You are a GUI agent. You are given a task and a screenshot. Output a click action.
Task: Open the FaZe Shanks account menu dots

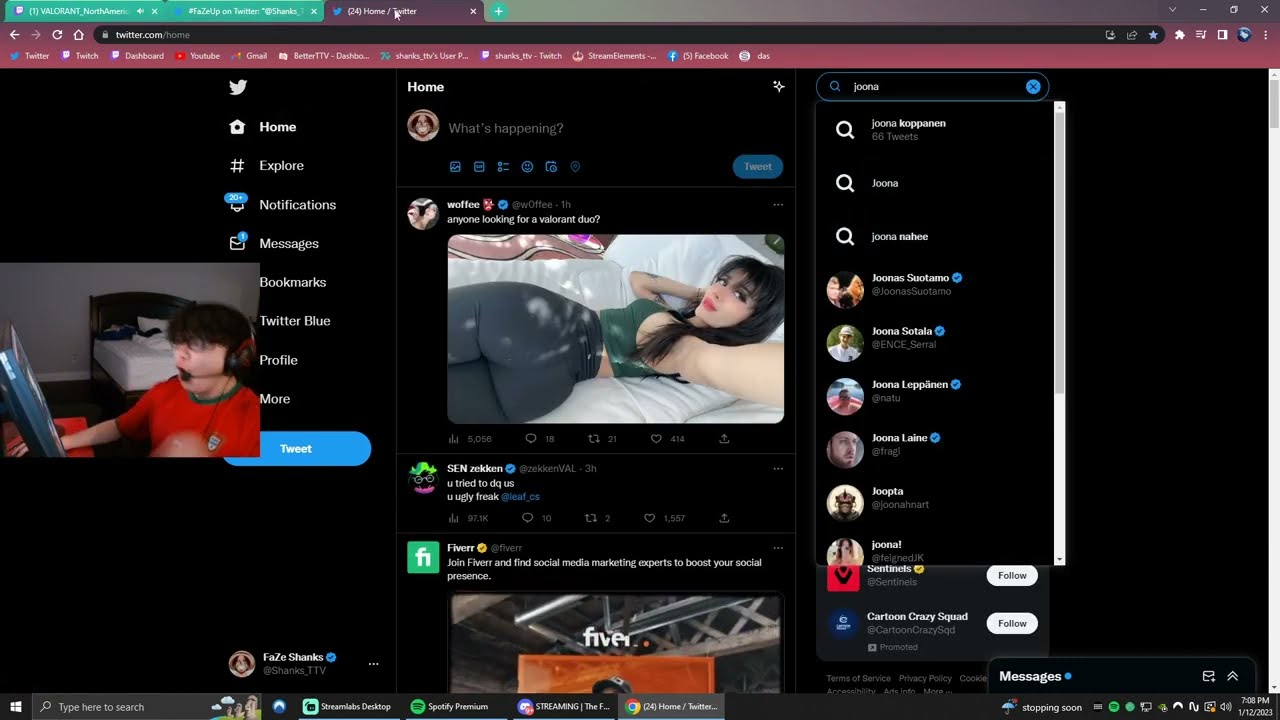click(x=373, y=664)
